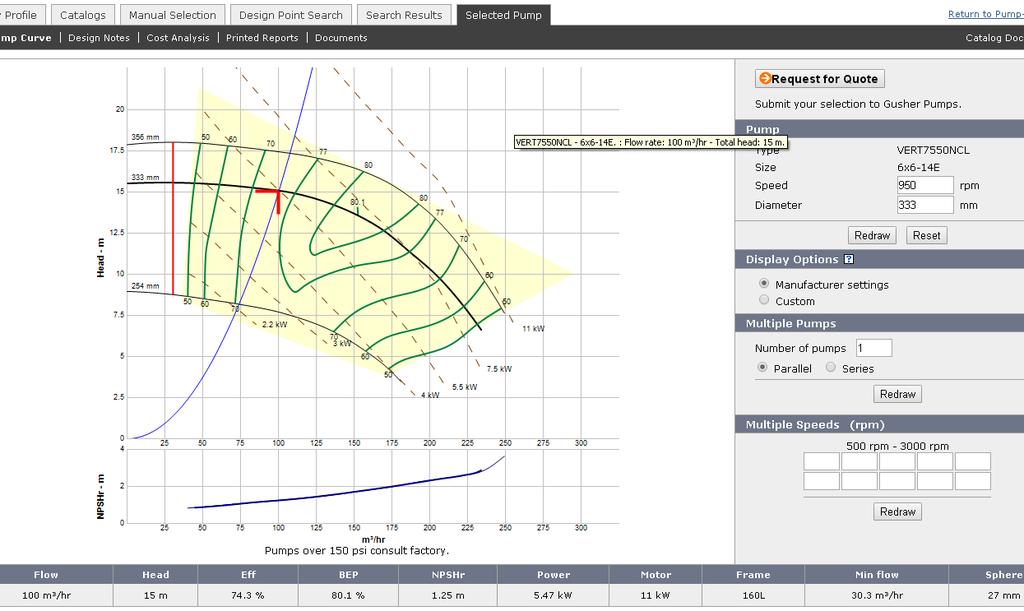Click the Reset button

926,235
